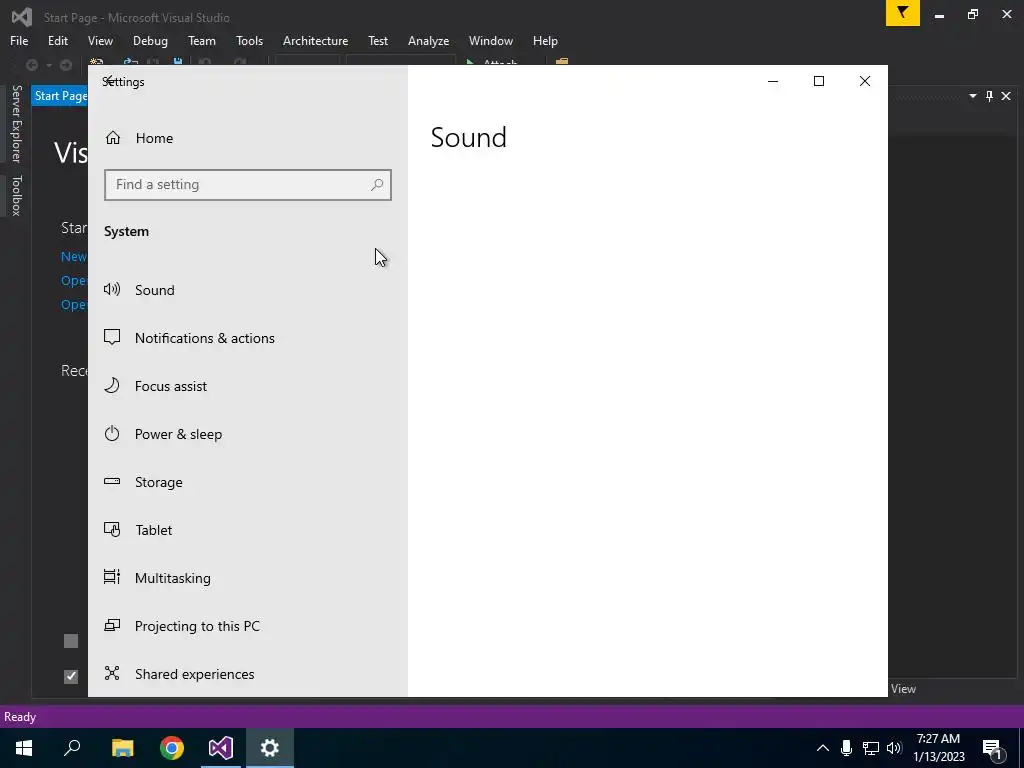This screenshot has height=768, width=1024.
Task: Click the Settings gear on taskbar
Action: coord(270,748)
